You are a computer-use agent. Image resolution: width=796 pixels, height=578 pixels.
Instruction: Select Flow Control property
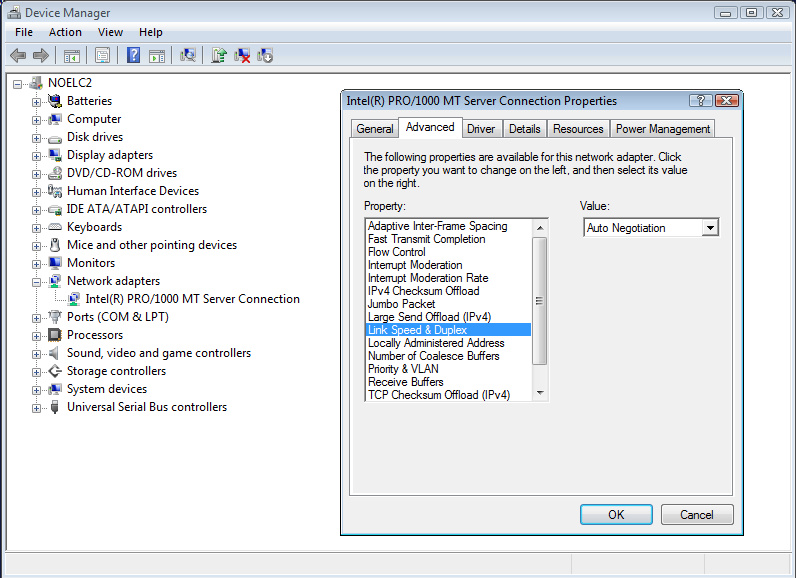449,252
